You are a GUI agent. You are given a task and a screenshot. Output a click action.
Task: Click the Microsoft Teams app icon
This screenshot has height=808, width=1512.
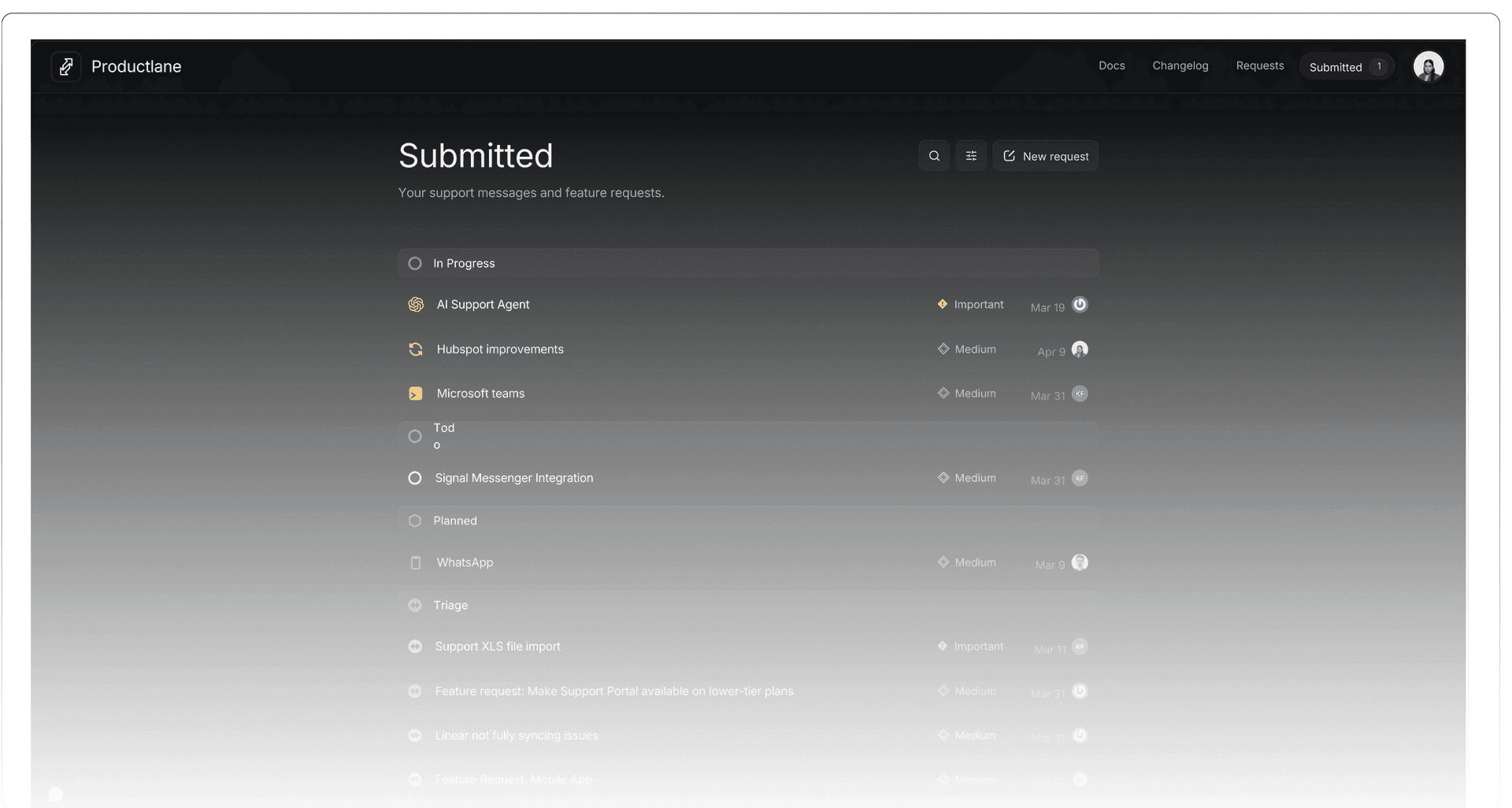point(416,393)
